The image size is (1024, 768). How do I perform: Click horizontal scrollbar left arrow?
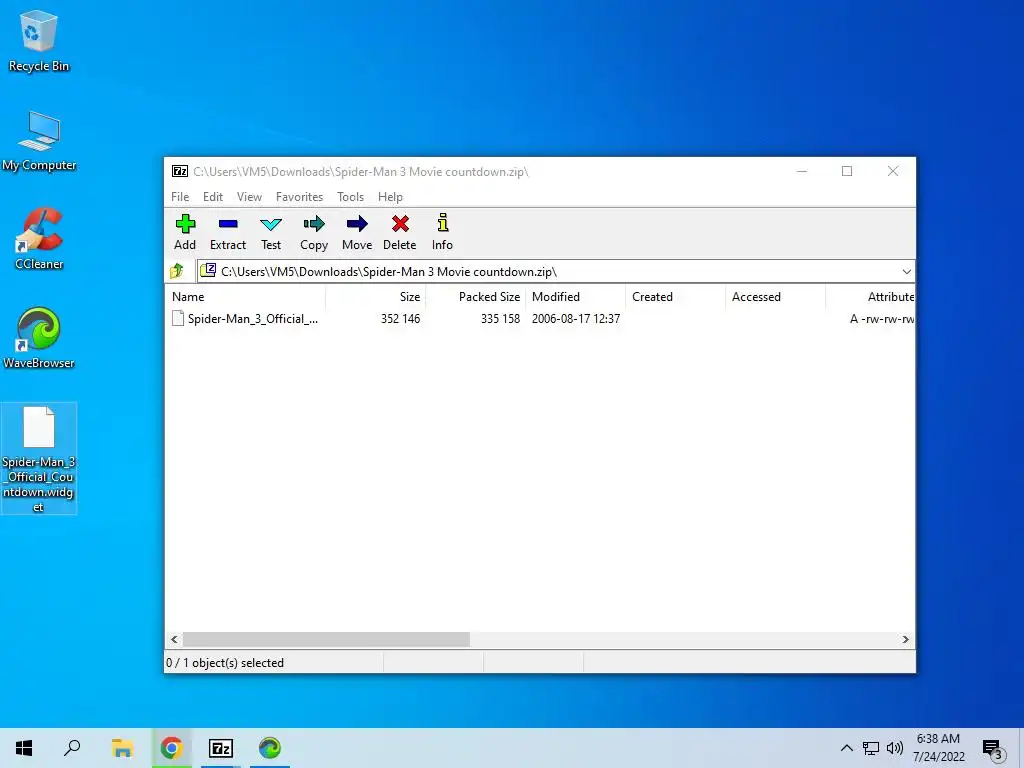pyautogui.click(x=174, y=639)
